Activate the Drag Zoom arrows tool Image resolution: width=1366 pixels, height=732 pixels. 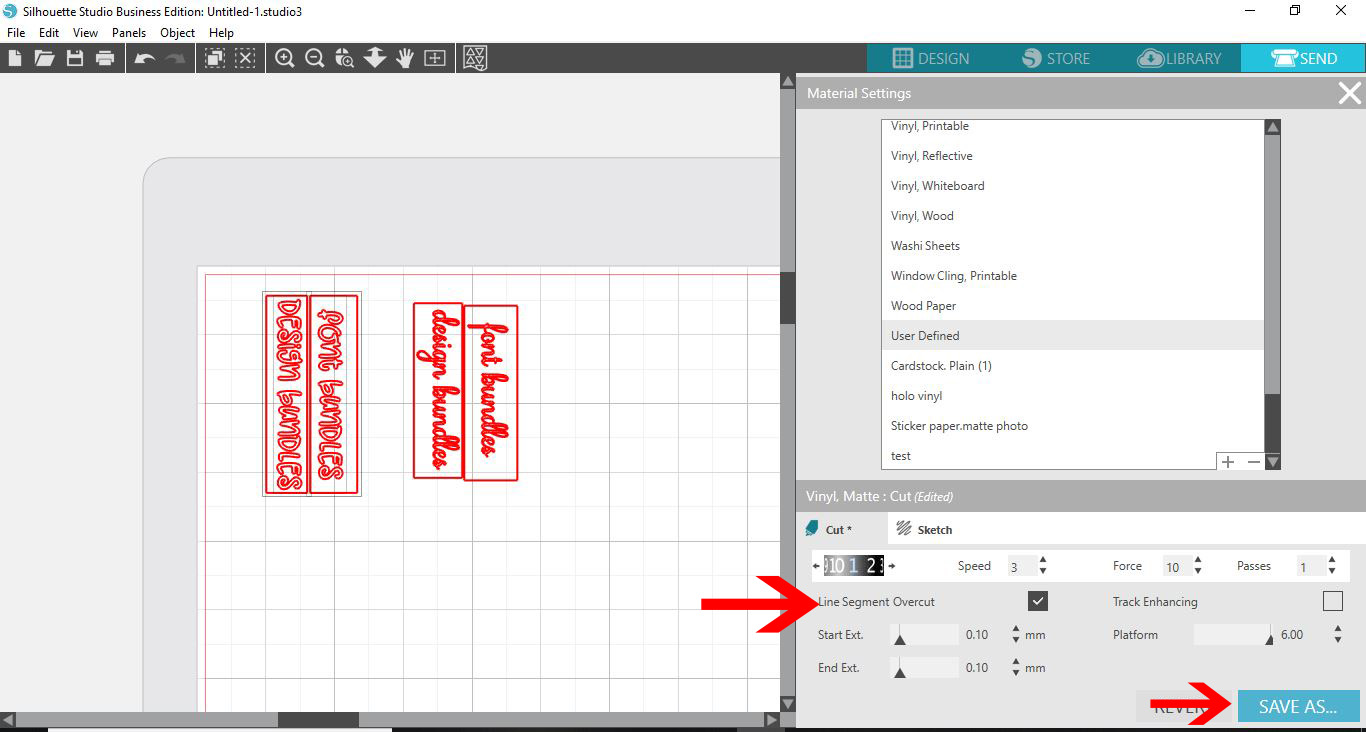375,58
